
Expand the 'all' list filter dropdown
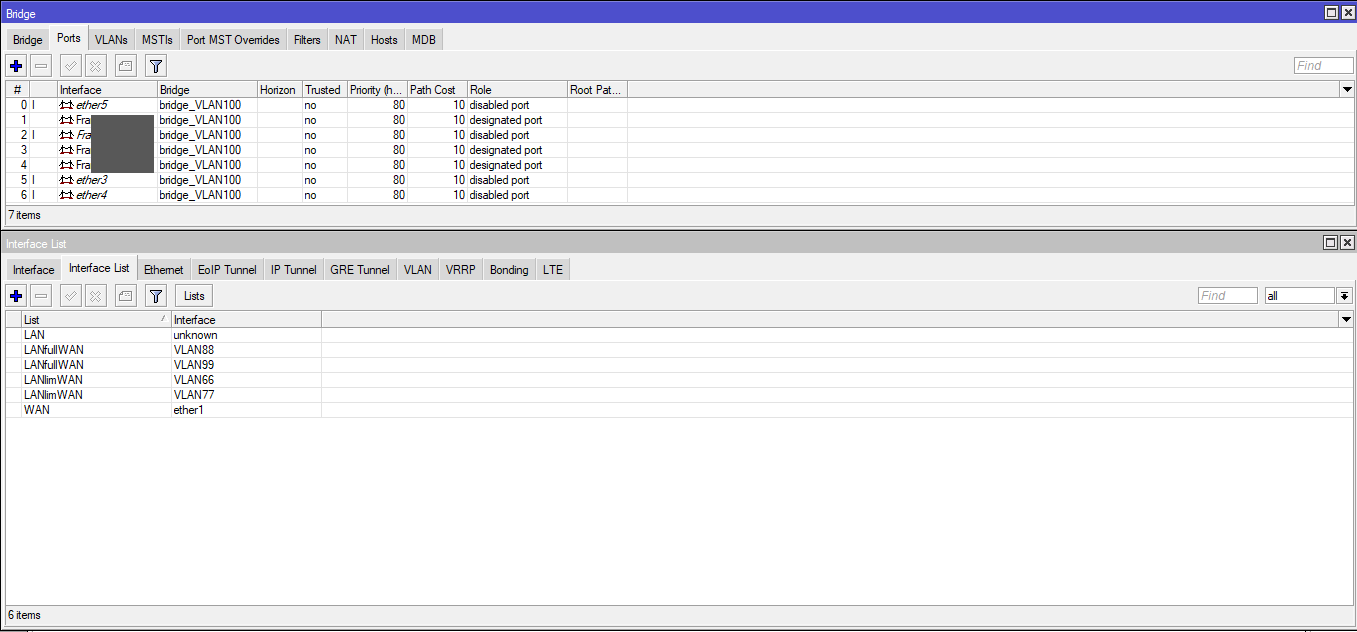coord(1344,296)
